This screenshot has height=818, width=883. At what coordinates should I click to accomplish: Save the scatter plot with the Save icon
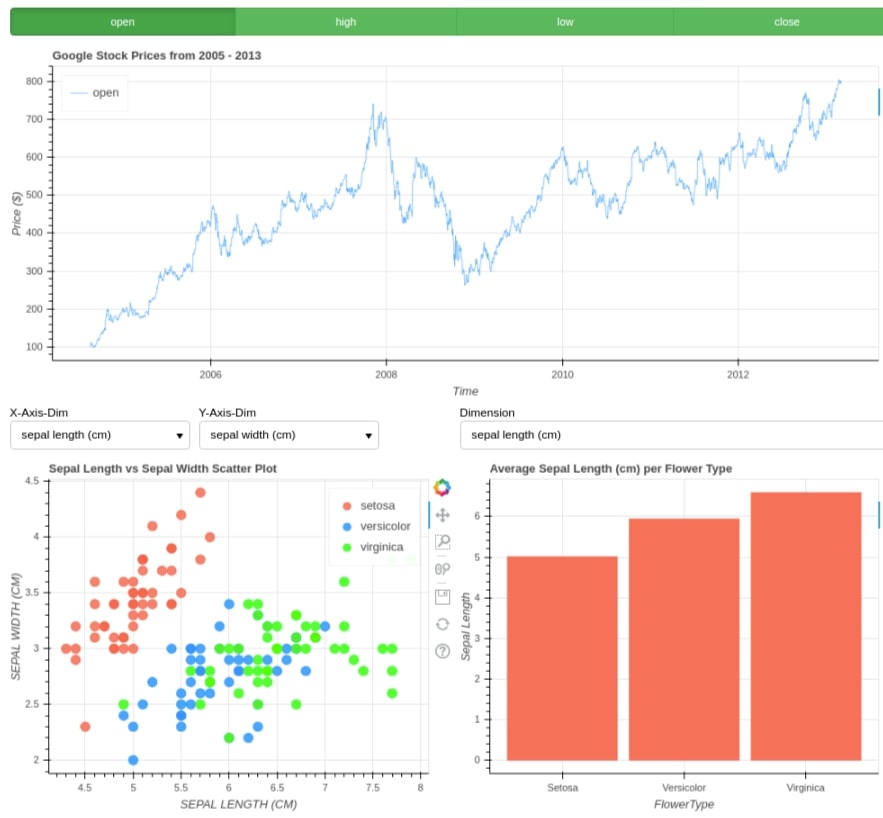(x=443, y=596)
